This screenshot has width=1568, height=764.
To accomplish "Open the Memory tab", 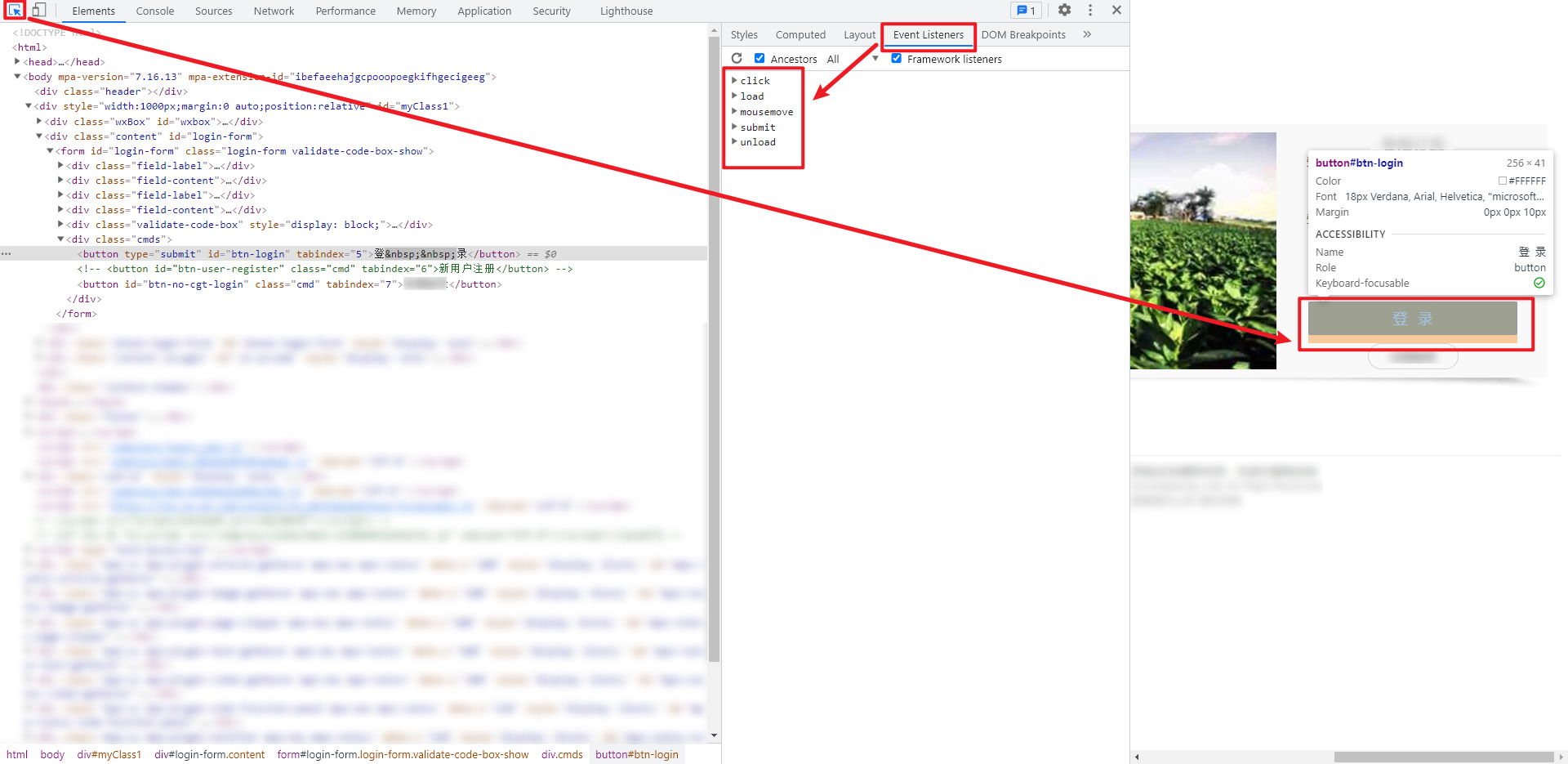I will [x=416, y=11].
